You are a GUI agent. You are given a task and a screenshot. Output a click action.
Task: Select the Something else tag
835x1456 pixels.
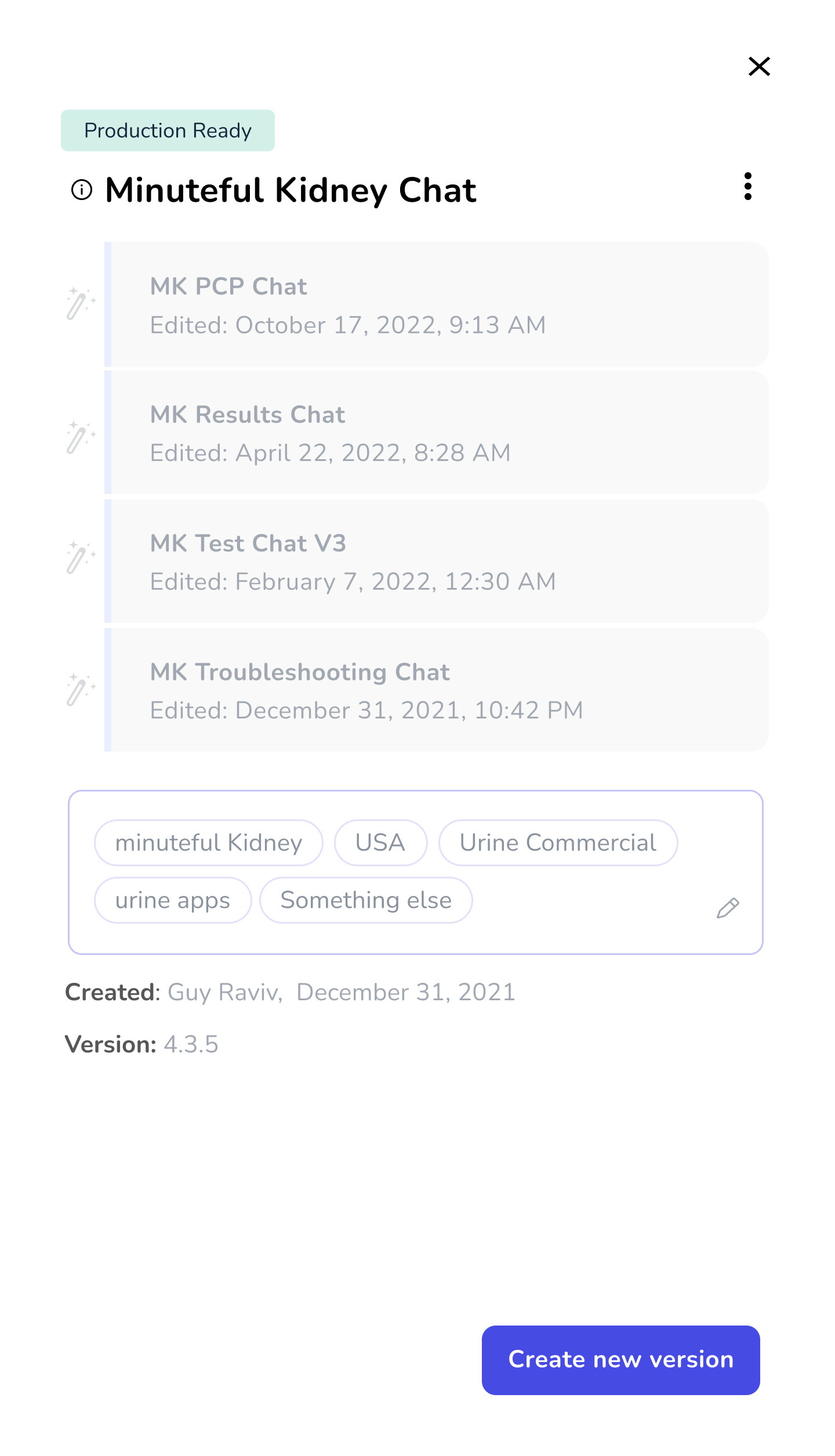[x=366, y=900]
